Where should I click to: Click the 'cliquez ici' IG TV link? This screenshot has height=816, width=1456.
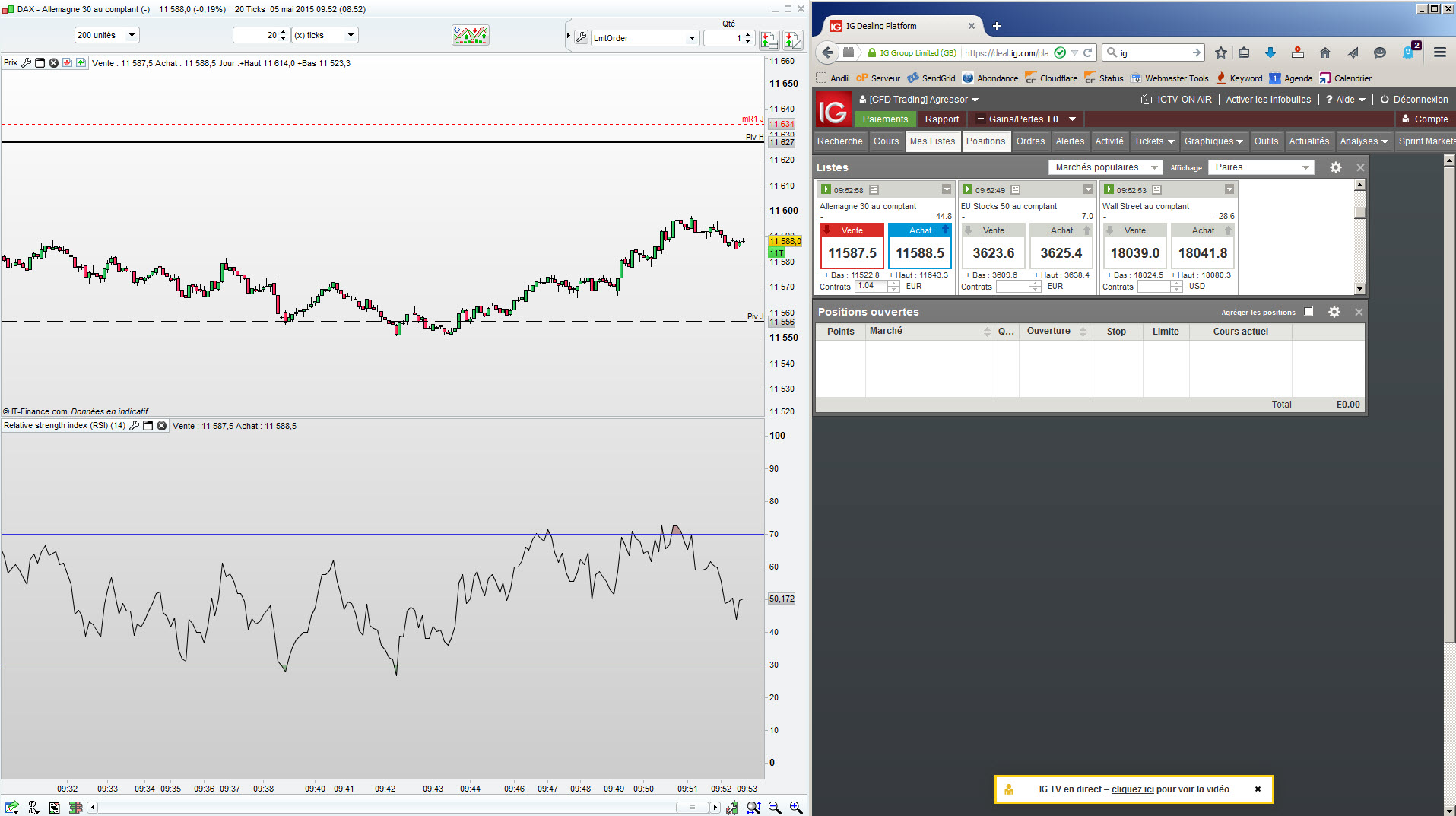pos(1132,789)
